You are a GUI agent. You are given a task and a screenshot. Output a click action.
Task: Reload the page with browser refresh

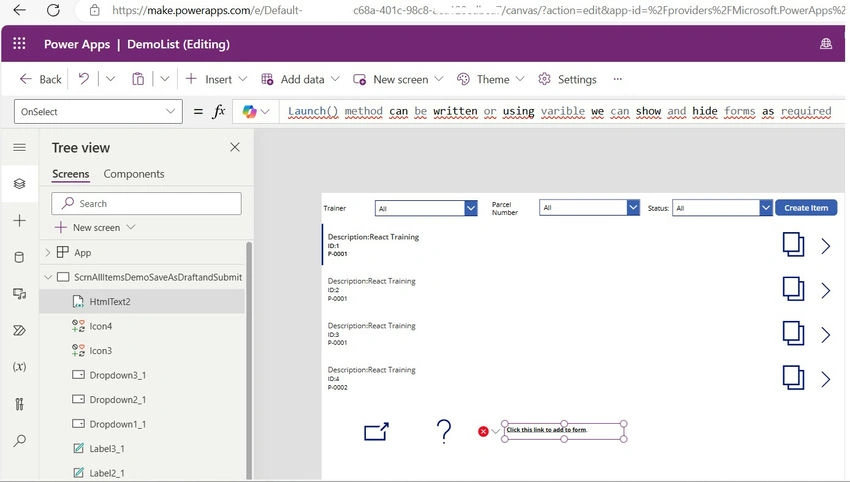pyautogui.click(x=53, y=10)
